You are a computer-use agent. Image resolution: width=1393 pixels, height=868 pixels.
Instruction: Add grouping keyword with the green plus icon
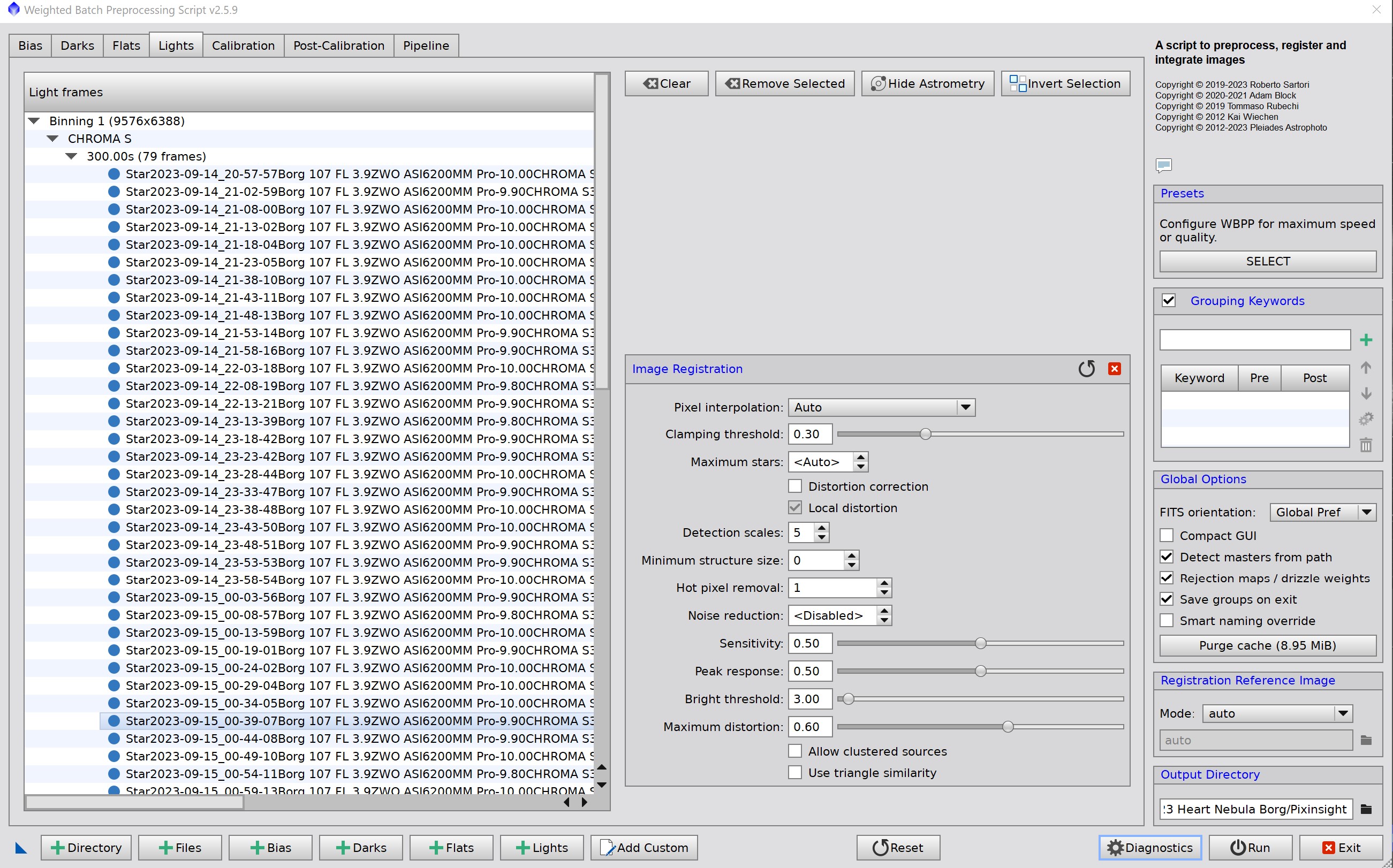1366,340
